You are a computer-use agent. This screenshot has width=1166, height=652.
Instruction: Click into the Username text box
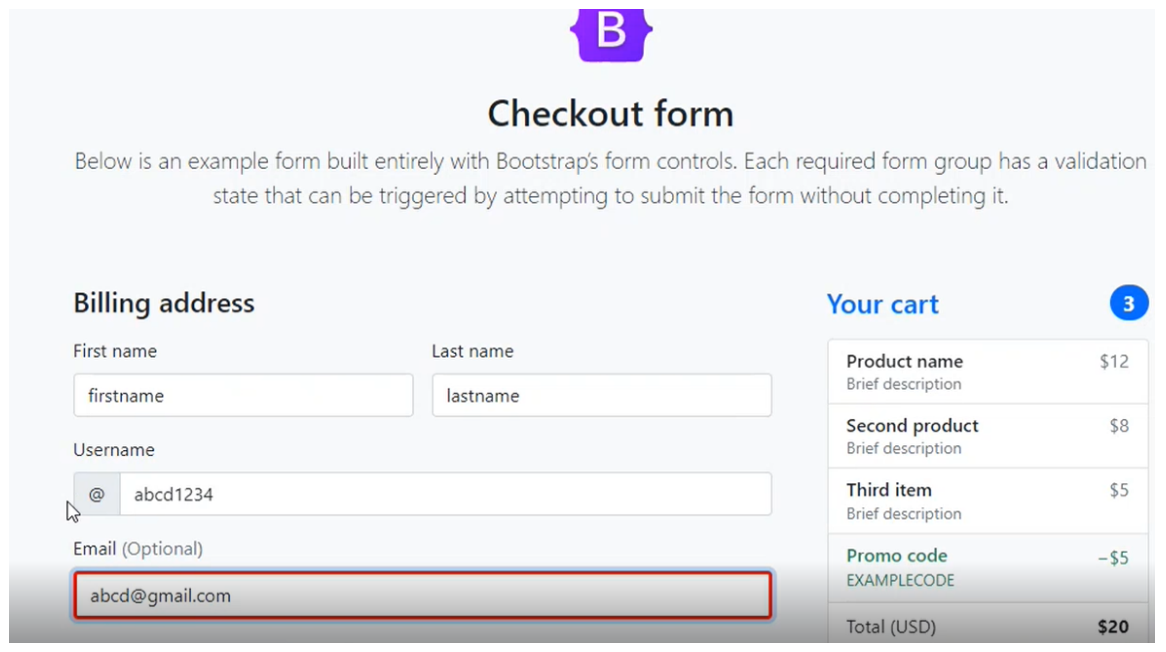coord(445,494)
